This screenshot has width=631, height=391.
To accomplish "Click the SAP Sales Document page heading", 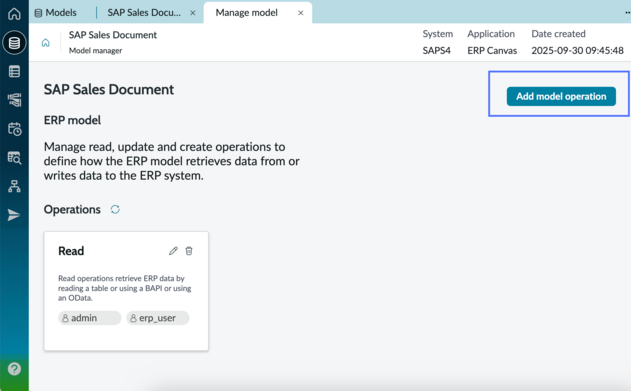I will (x=109, y=89).
